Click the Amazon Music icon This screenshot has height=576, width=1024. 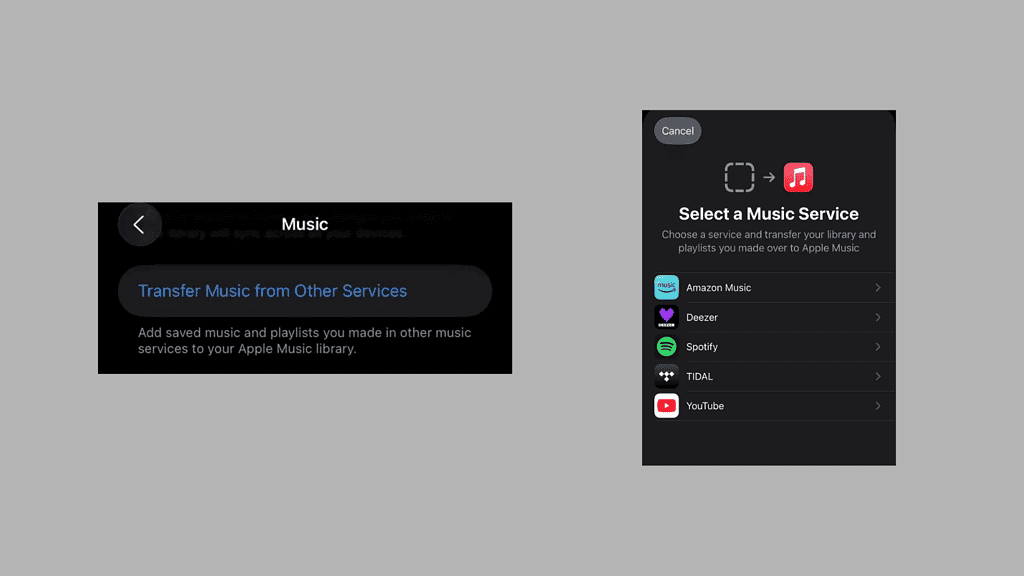click(666, 287)
